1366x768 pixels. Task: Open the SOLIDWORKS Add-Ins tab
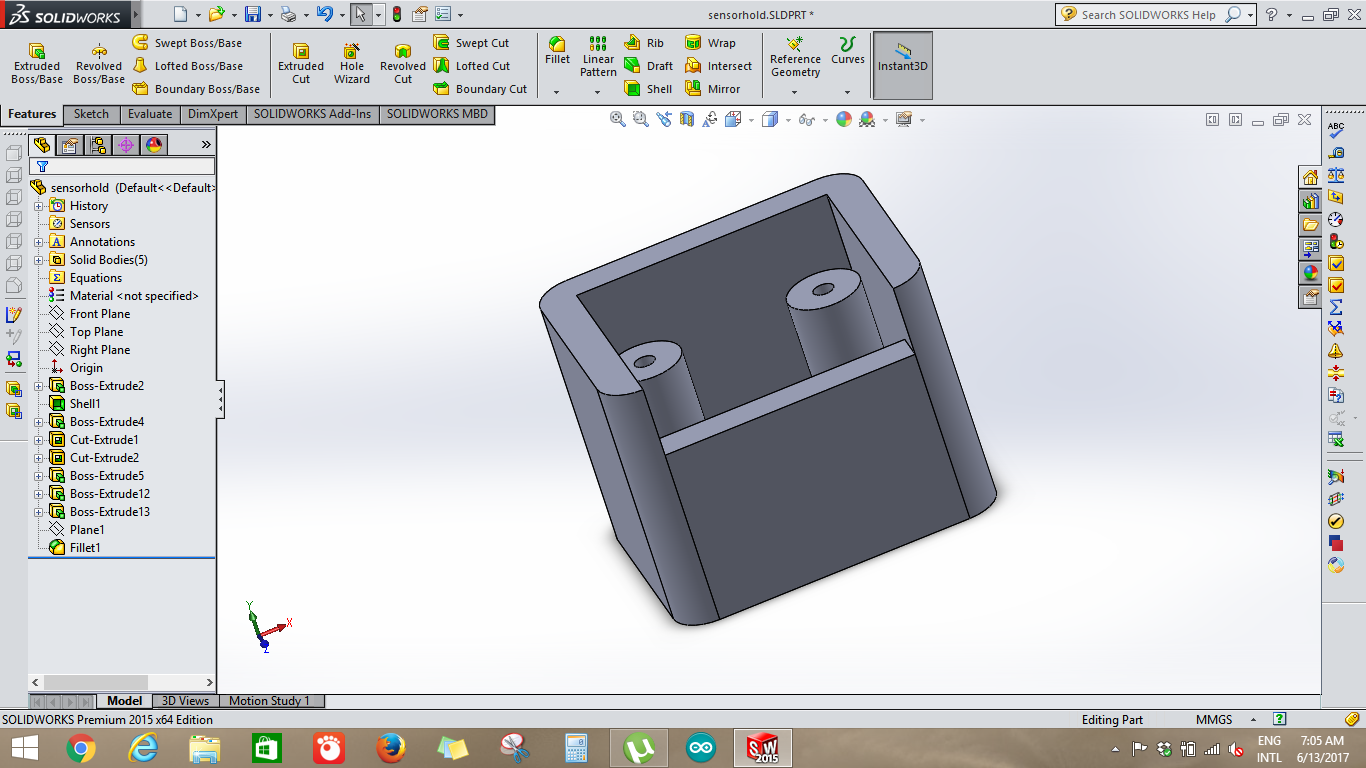tap(312, 114)
